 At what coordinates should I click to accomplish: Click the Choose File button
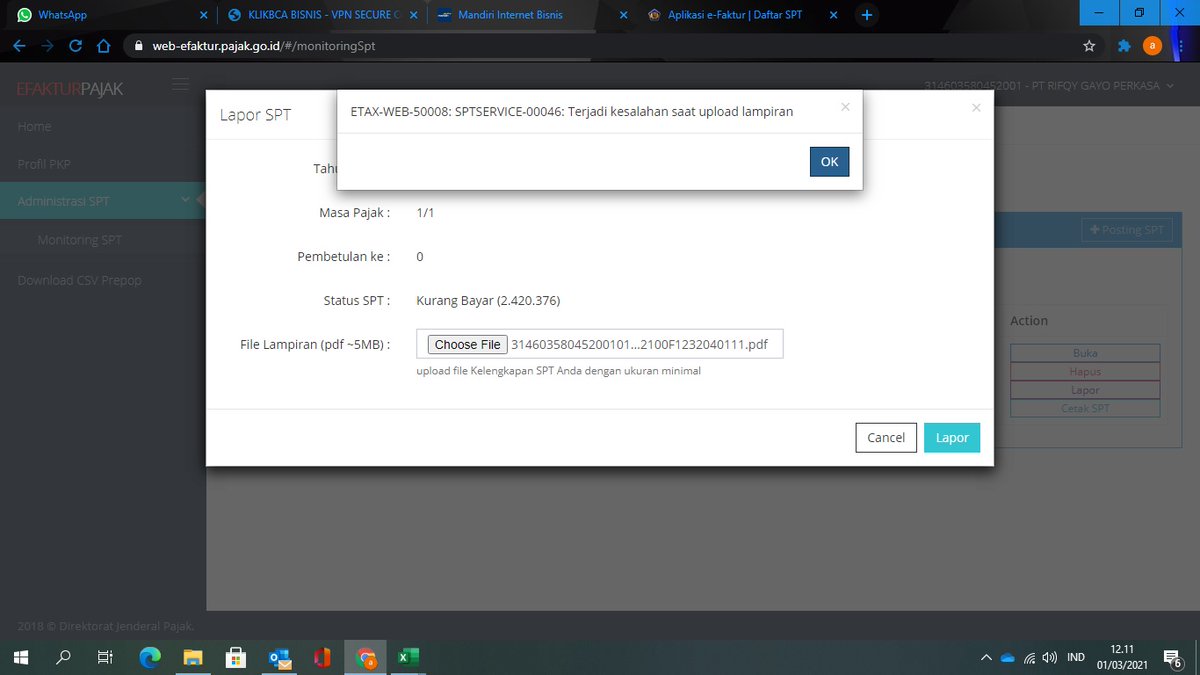click(x=468, y=344)
